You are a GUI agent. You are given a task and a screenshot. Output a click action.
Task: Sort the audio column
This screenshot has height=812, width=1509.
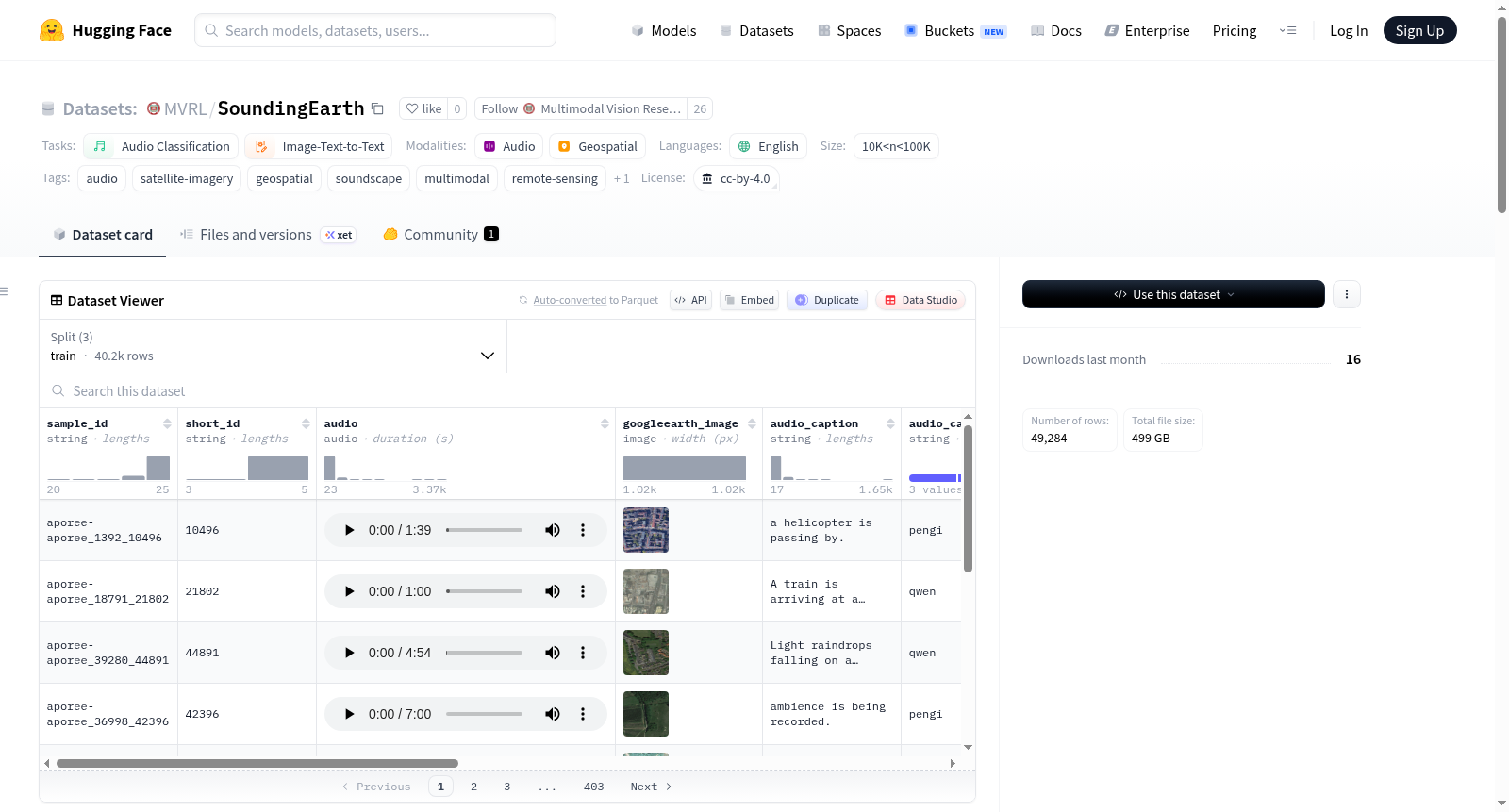pyautogui.click(x=605, y=423)
